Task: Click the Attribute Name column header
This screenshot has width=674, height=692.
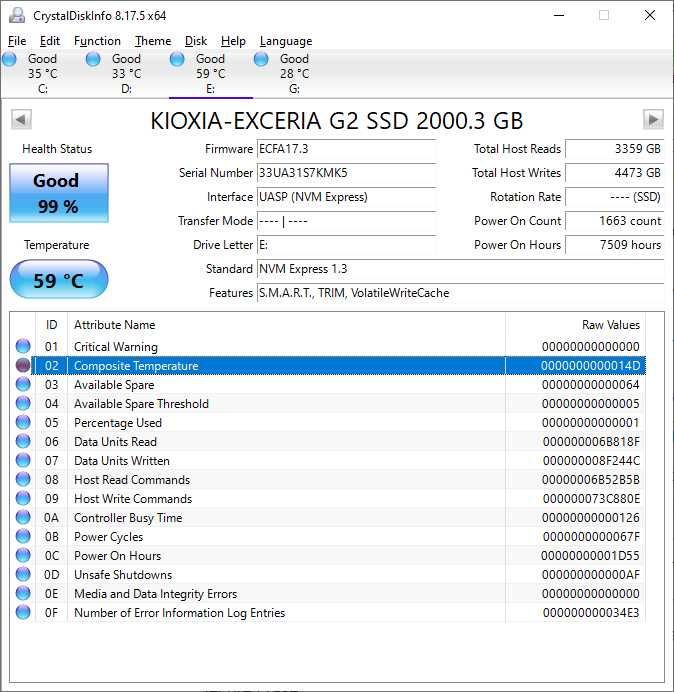Action: (x=286, y=325)
